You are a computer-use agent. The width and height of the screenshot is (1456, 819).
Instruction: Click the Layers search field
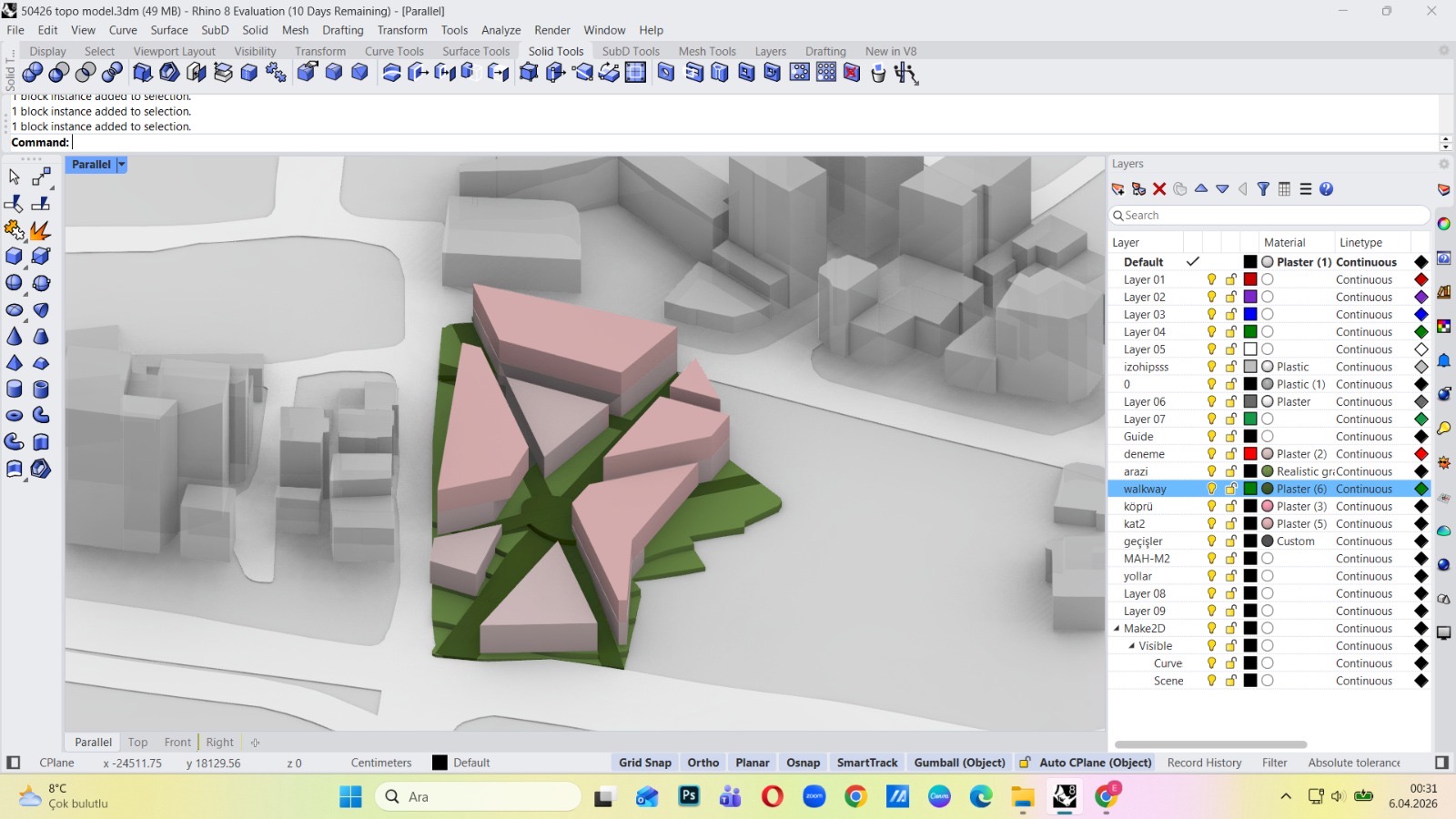pos(1269,216)
